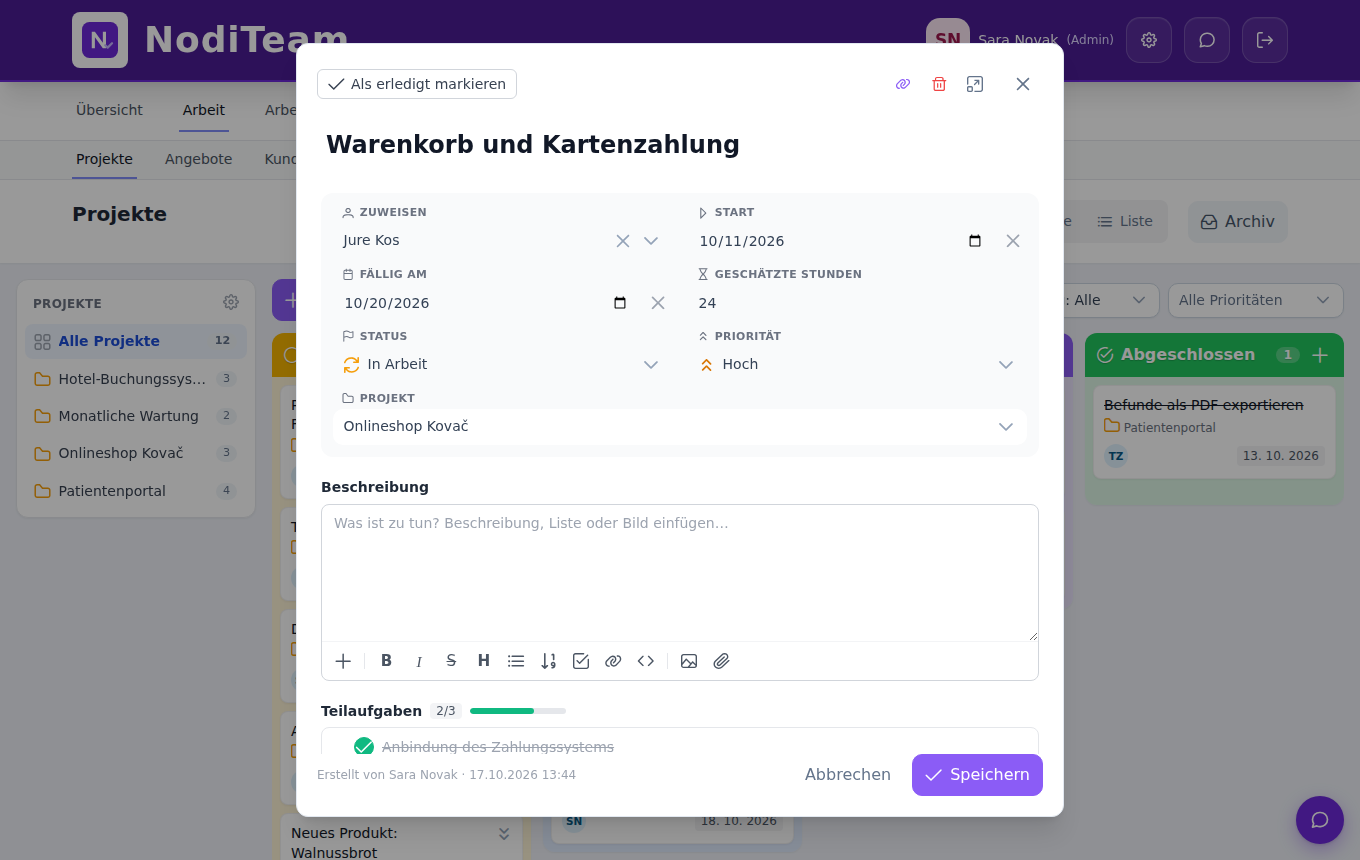Open the task in full view icon
The width and height of the screenshot is (1360, 860).
(975, 84)
